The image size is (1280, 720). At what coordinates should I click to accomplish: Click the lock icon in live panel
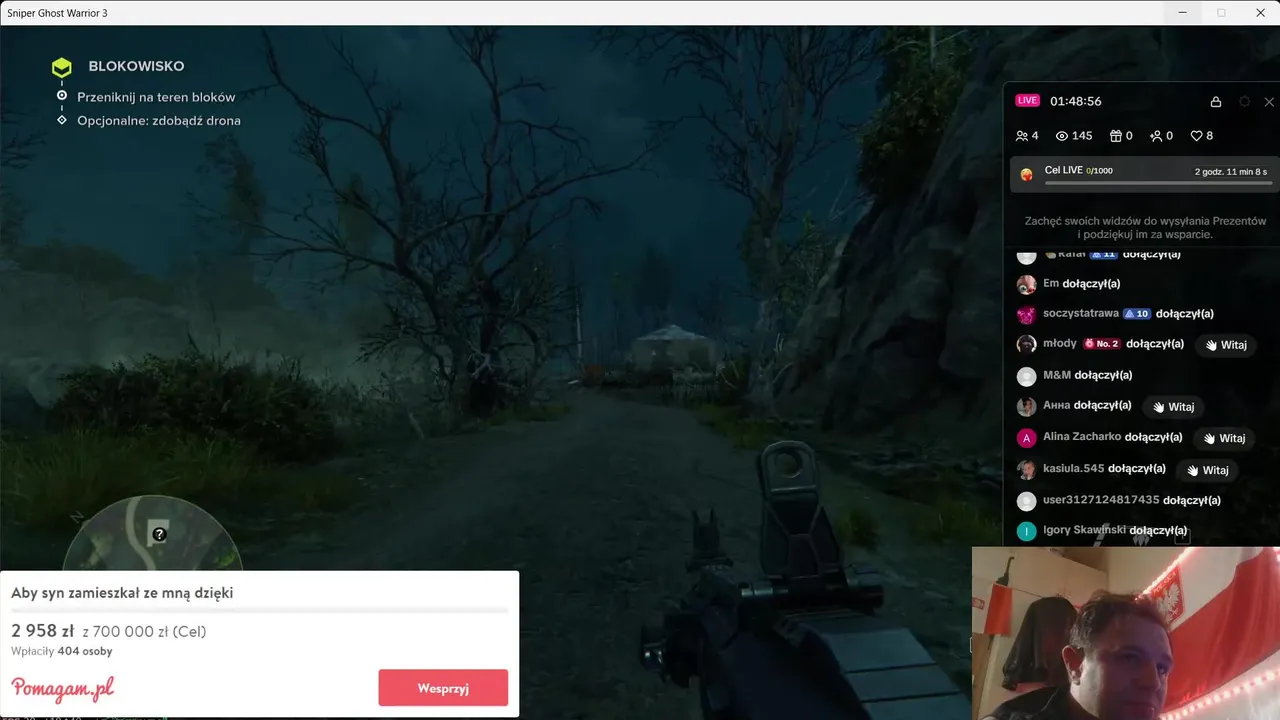tap(1216, 102)
